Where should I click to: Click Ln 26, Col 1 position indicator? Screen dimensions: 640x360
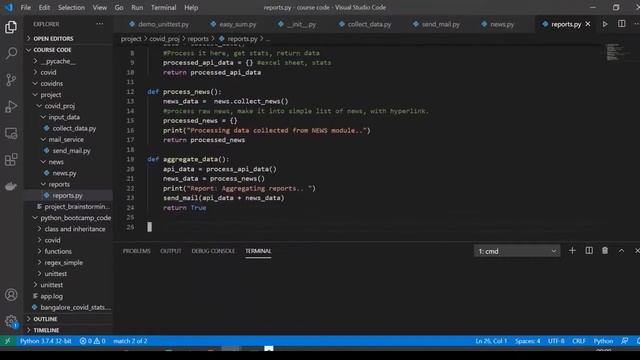(491, 341)
